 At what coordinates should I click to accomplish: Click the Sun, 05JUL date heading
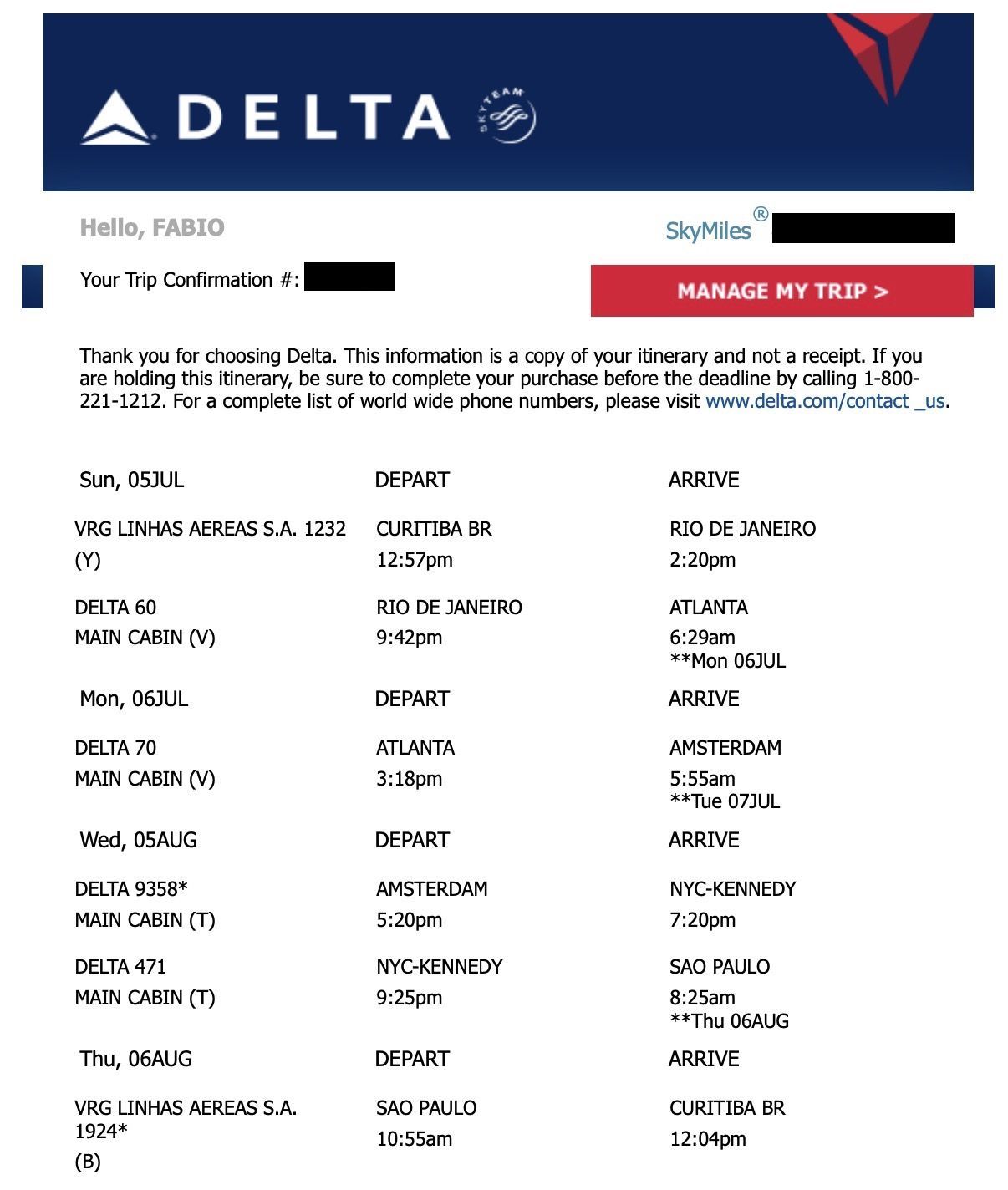(131, 480)
